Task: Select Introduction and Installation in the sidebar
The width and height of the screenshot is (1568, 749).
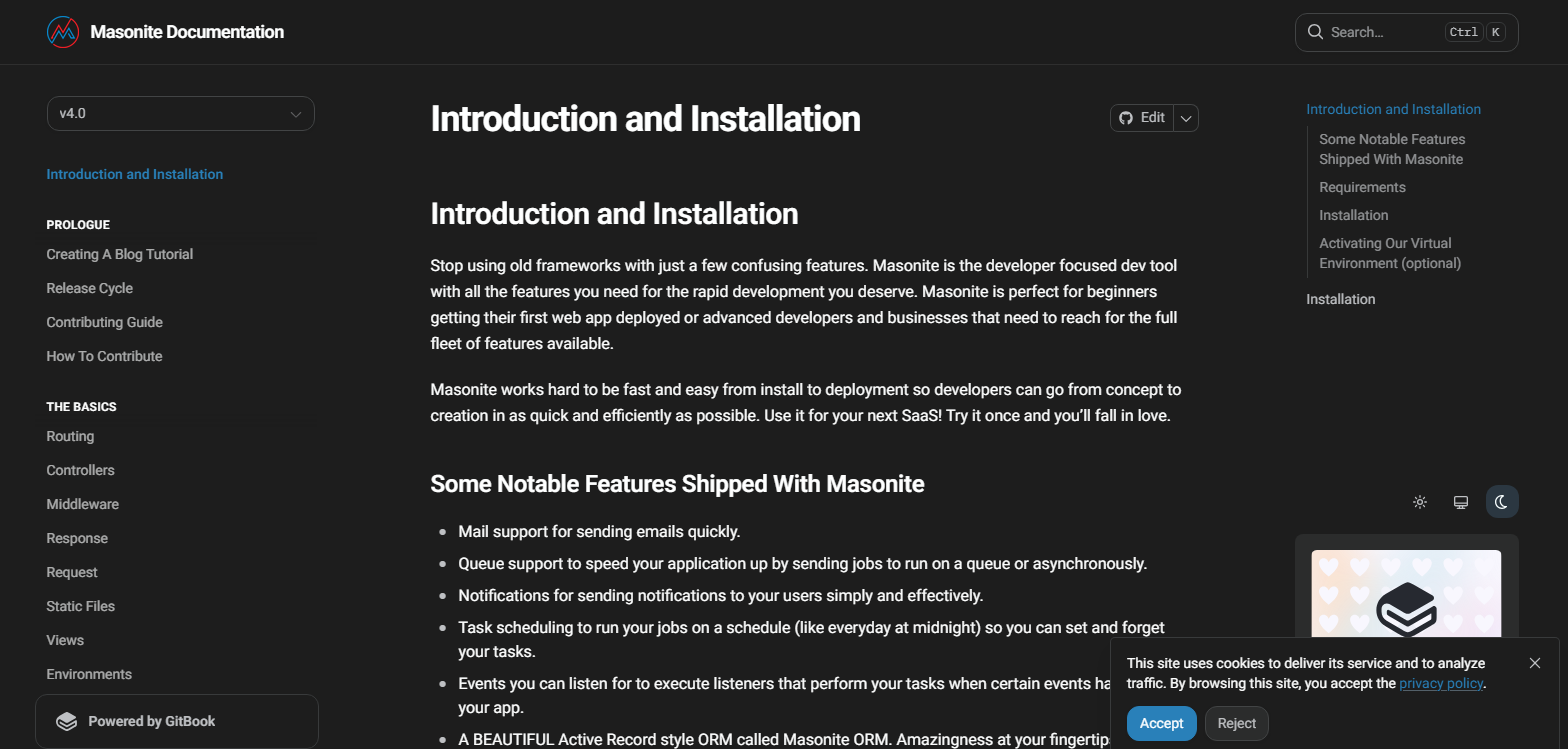Action: tap(134, 173)
